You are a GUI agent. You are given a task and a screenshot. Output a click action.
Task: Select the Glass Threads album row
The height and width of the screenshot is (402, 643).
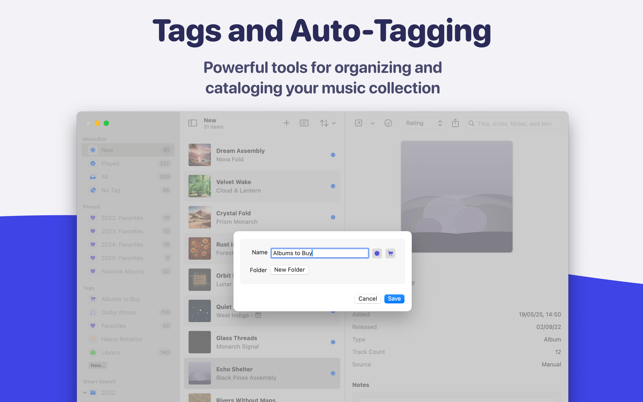pyautogui.click(x=262, y=342)
